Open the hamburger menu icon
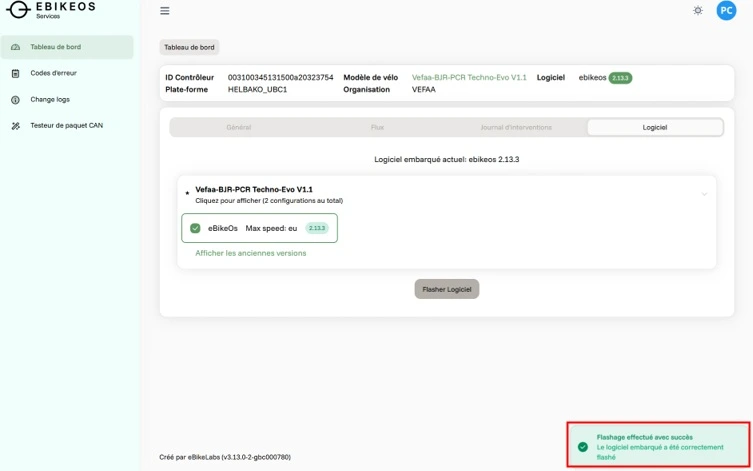 click(x=165, y=11)
